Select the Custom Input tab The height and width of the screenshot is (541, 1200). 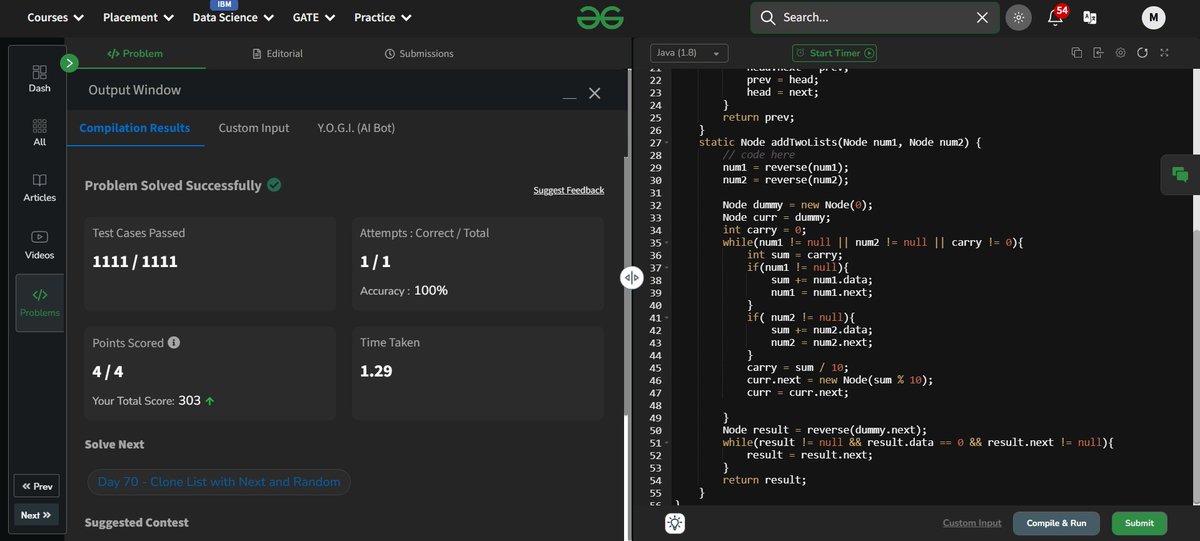click(x=254, y=128)
